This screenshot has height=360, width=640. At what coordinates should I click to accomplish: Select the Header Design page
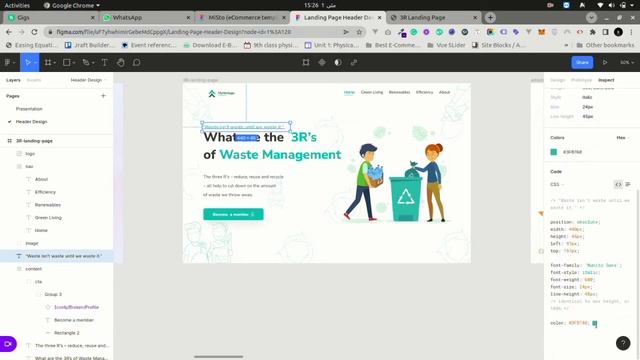tap(31, 122)
